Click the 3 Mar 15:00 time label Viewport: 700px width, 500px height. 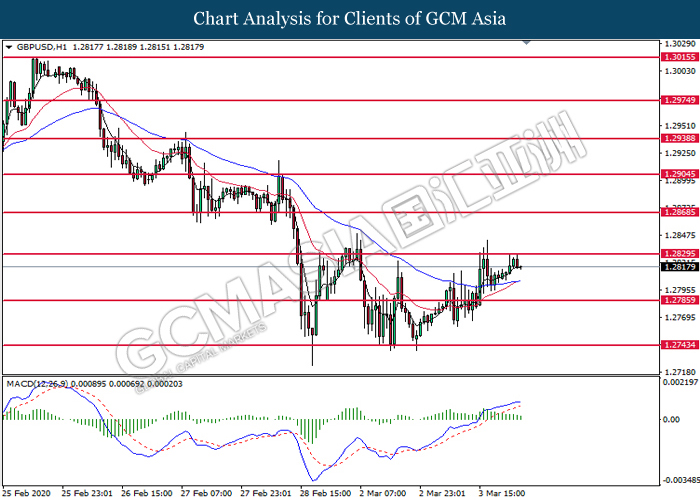pyautogui.click(x=502, y=493)
